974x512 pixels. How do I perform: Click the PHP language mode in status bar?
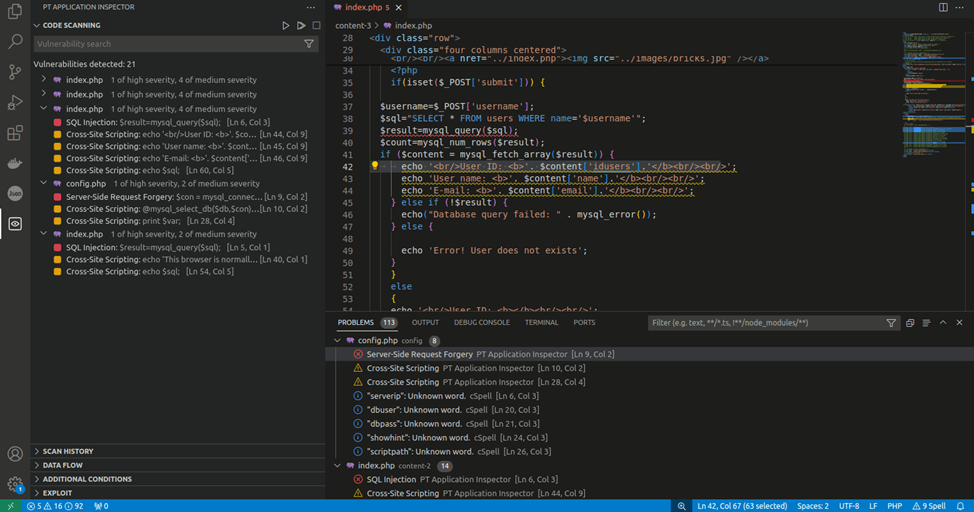pos(896,506)
